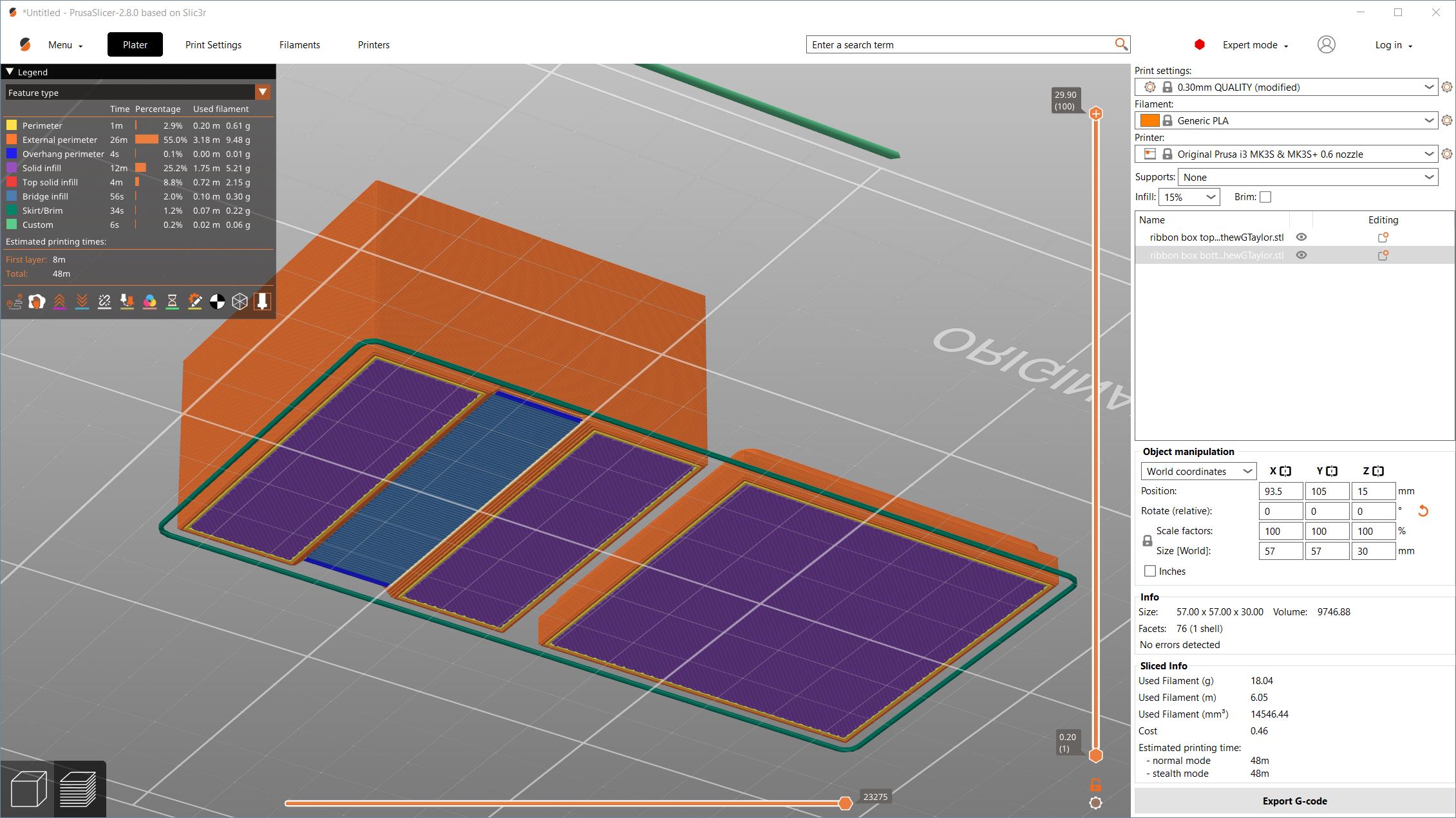
Task: Toggle wipe moves hand icon
Action: point(37,301)
